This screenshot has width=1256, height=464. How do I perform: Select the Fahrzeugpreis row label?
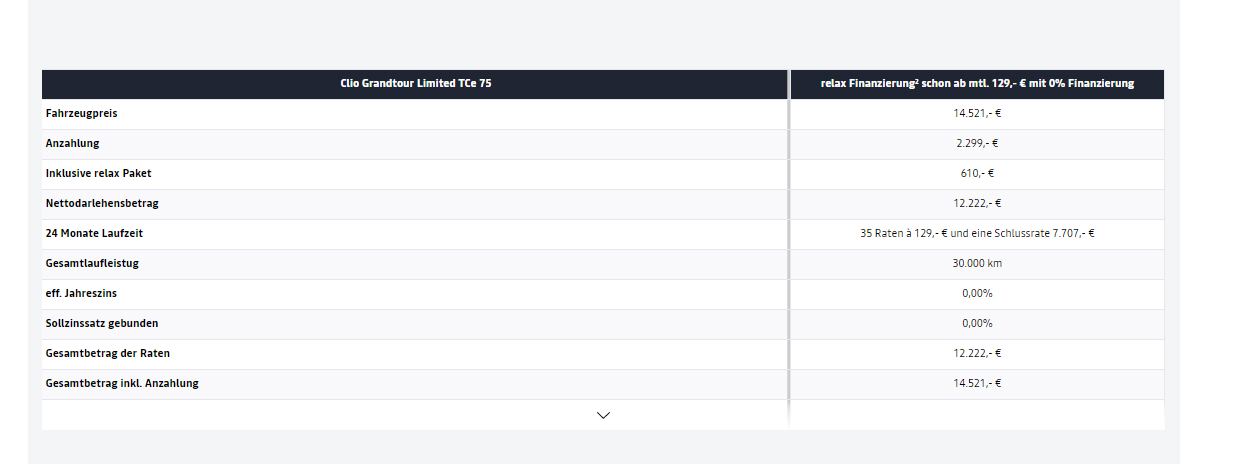[81, 114]
